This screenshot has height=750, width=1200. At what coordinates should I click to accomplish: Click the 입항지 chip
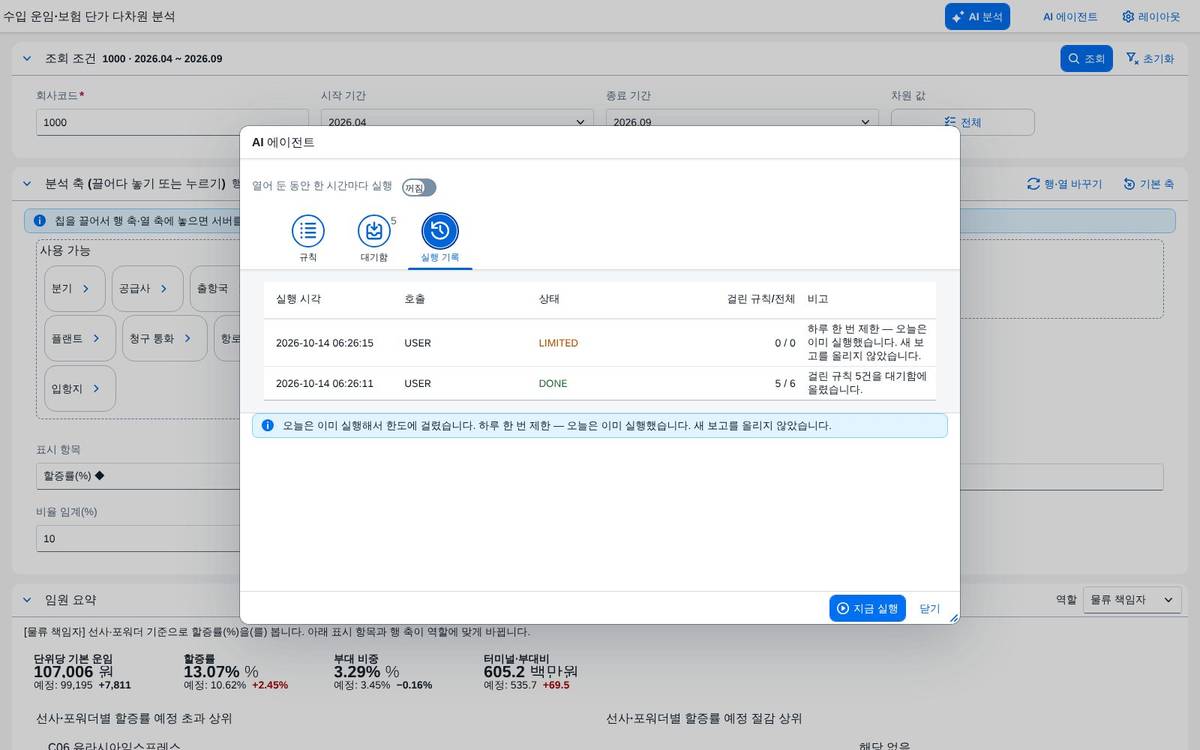[80, 388]
